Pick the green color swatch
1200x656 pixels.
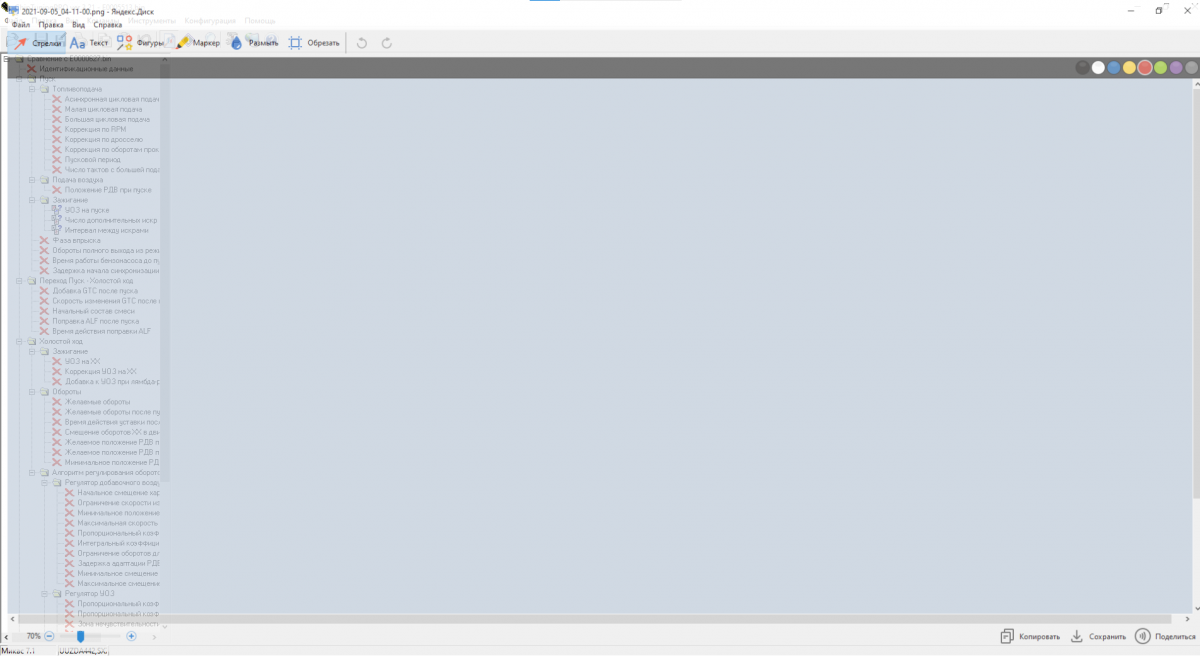[1160, 68]
